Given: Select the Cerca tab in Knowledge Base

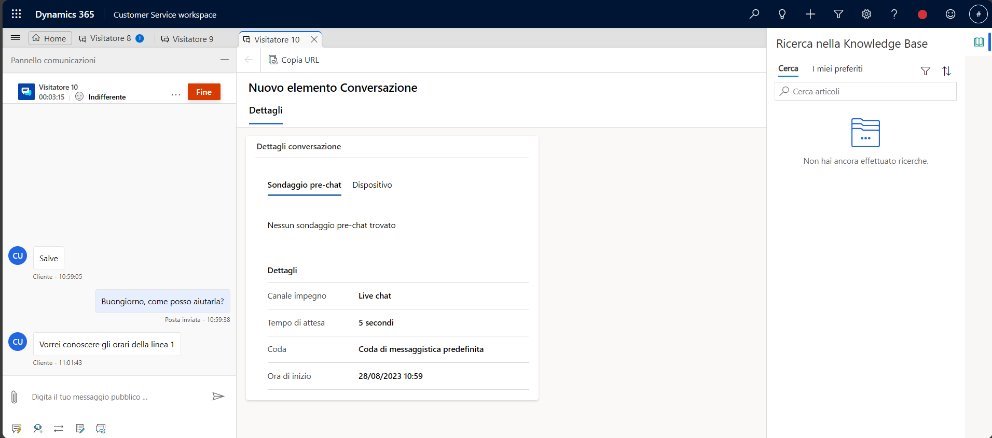Looking at the screenshot, I should [788, 68].
